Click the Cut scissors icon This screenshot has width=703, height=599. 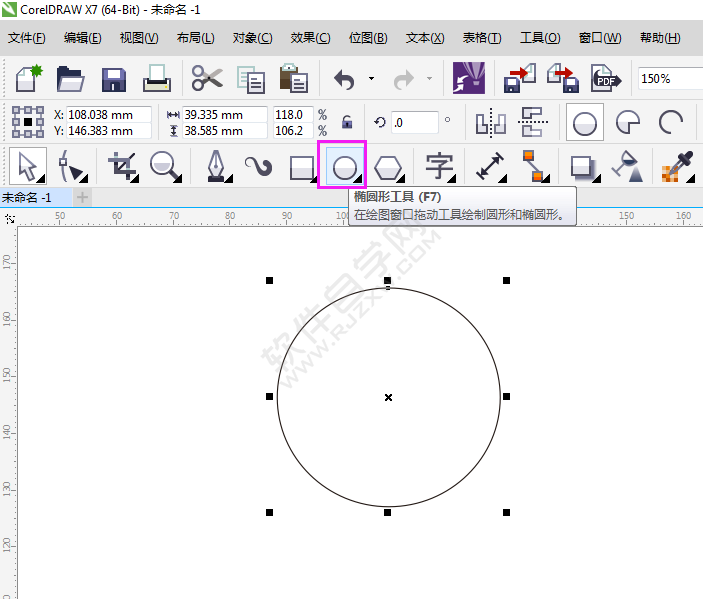207,78
